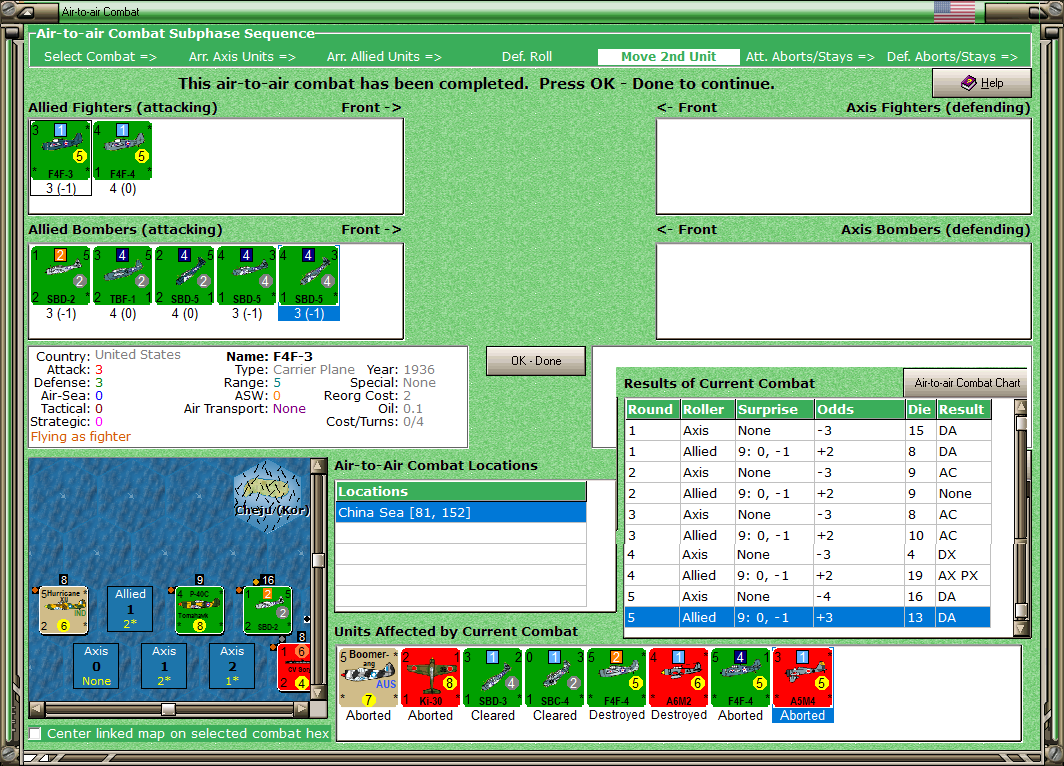This screenshot has height=766, width=1064.
Task: Select the F4F-4 counter in Allied Fighters
Action: pyautogui.click(x=122, y=151)
